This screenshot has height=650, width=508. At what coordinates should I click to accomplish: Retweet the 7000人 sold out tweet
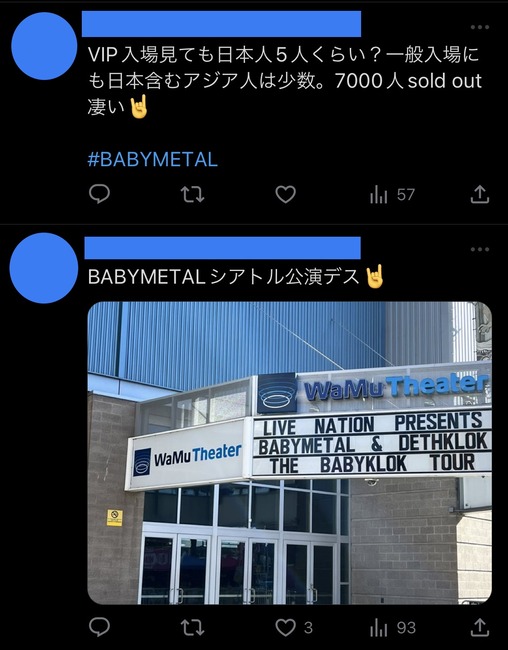(x=192, y=194)
